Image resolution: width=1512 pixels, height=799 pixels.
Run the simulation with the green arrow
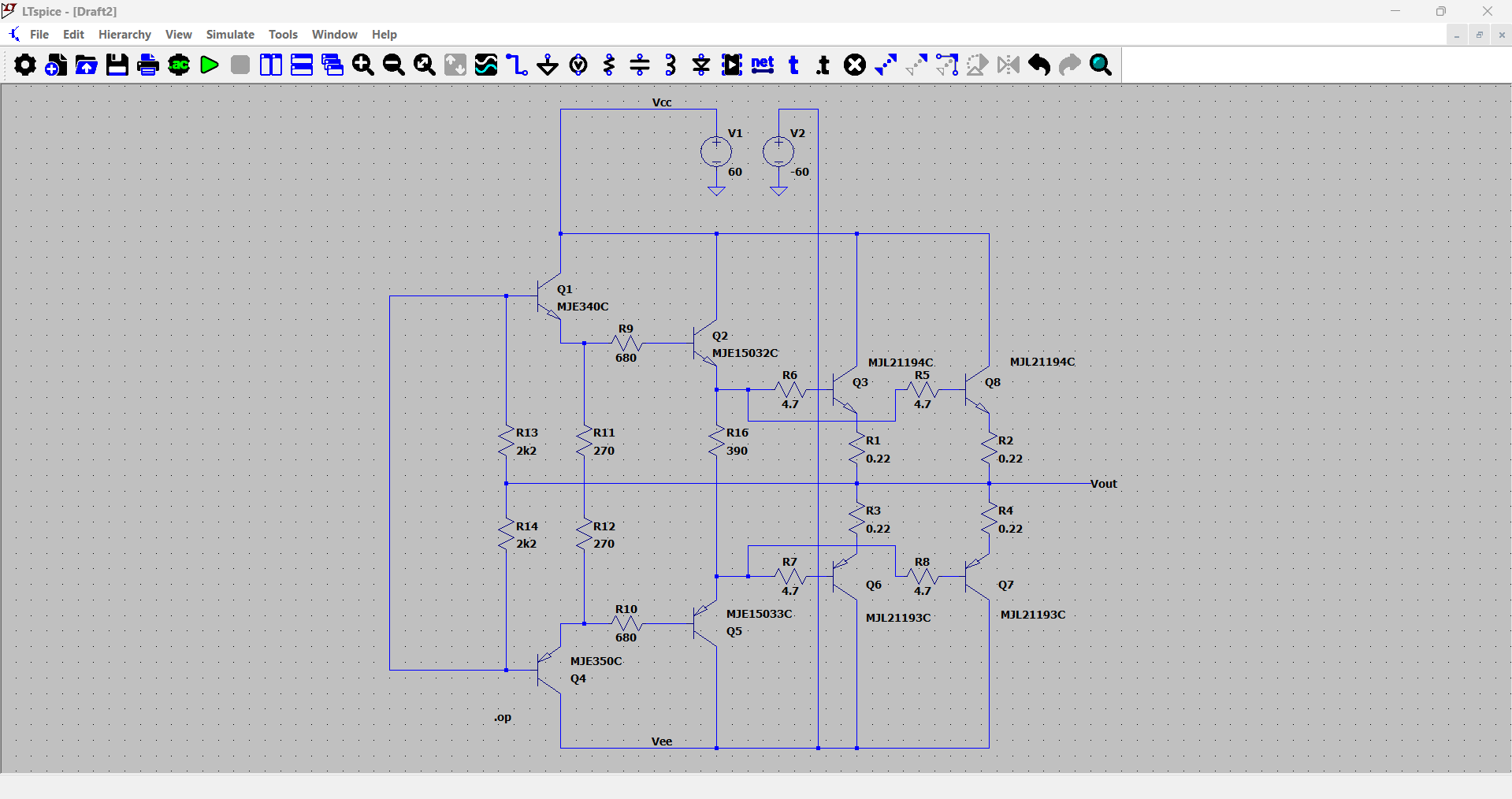210,65
